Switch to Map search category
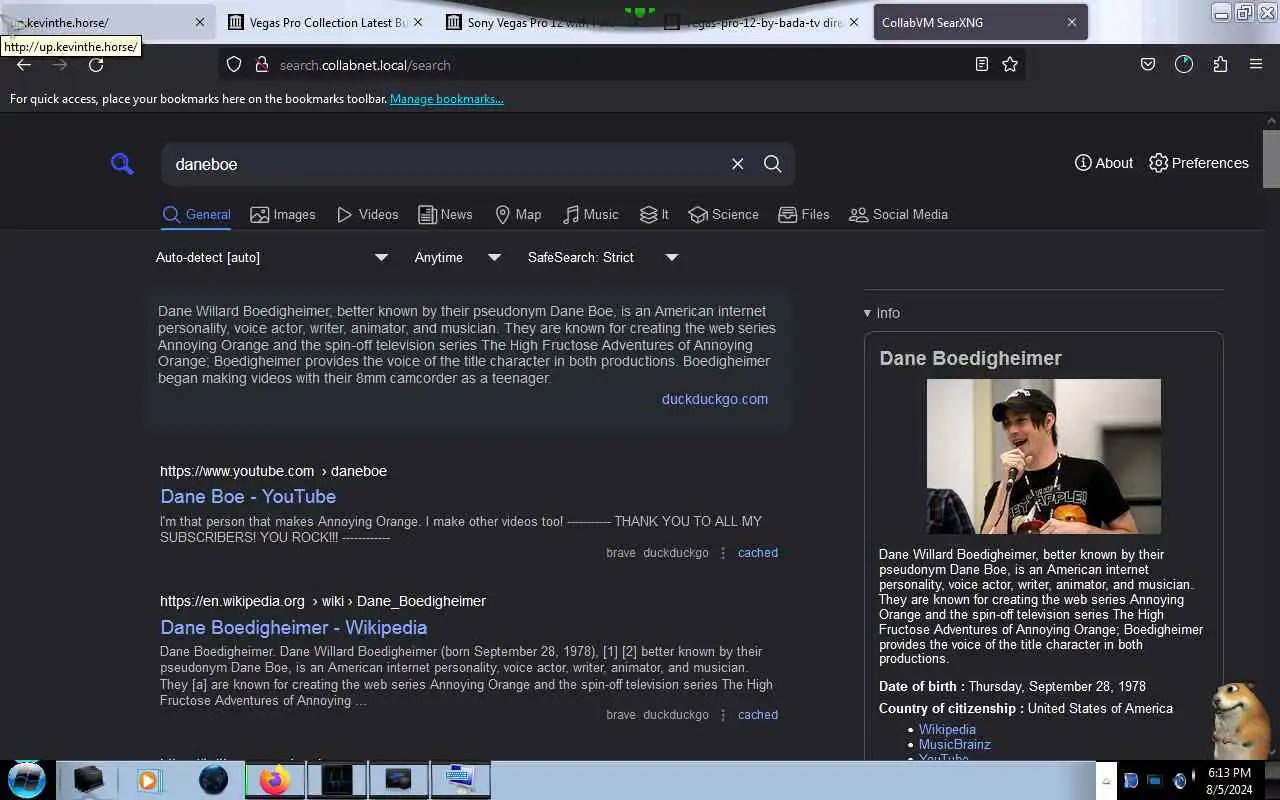This screenshot has height=800, width=1280. click(518, 214)
